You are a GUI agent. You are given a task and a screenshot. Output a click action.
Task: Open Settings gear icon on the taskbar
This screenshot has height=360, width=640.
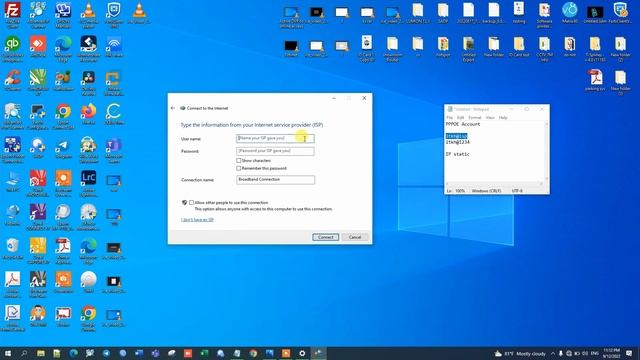pyautogui.click(x=302, y=353)
